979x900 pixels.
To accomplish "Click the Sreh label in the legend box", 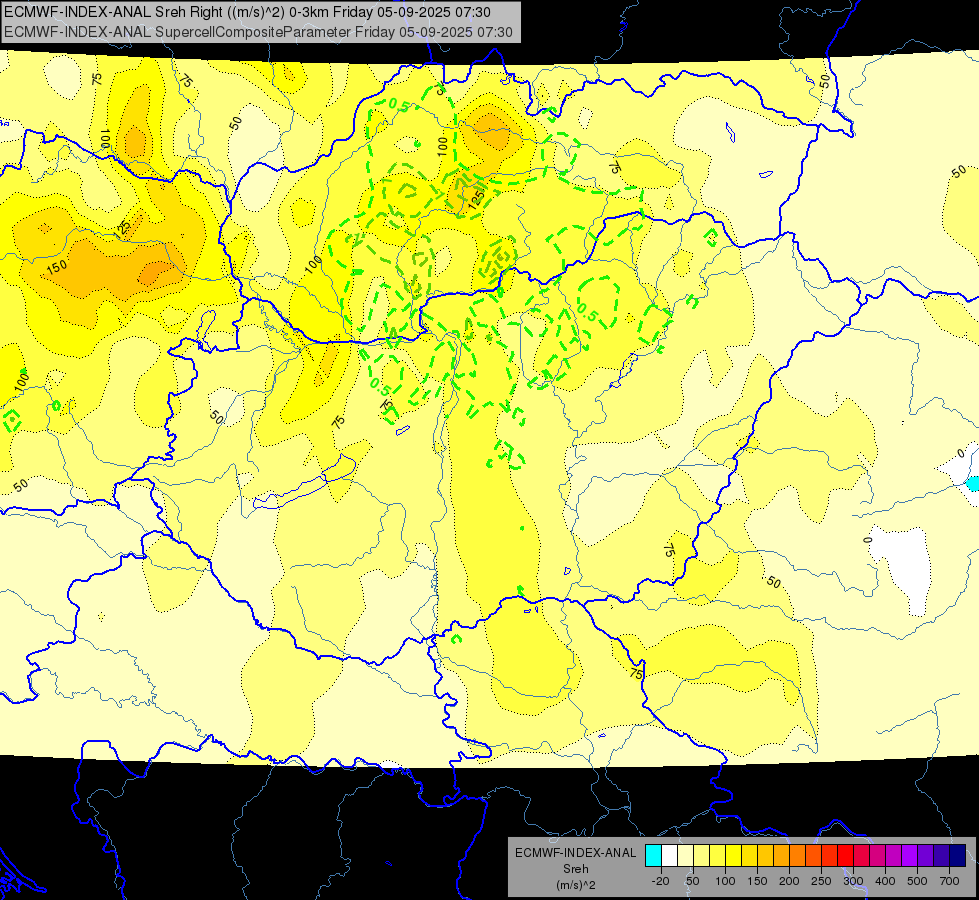I will pyautogui.click(x=575, y=869).
